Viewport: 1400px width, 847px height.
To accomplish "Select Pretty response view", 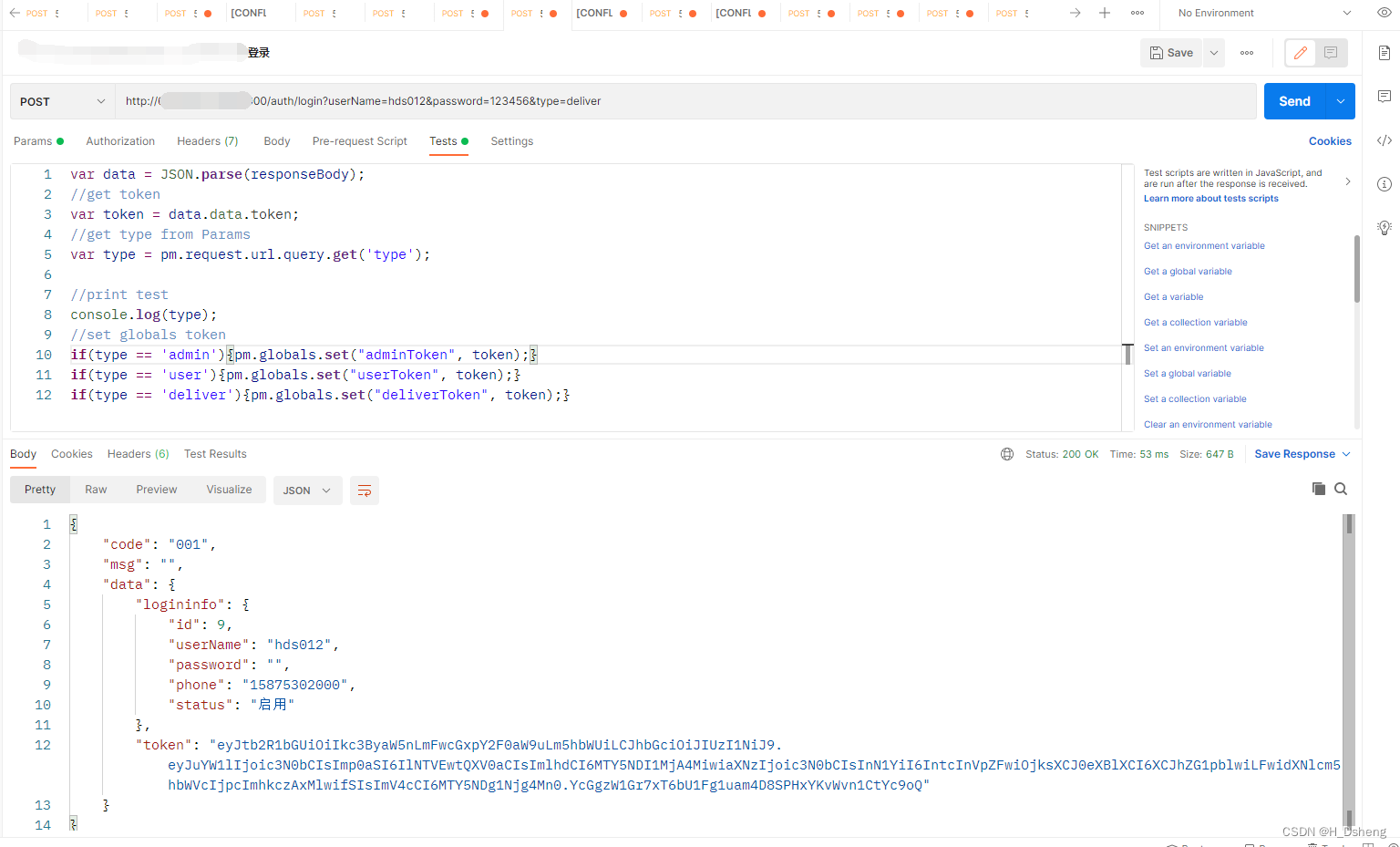I will [x=40, y=490].
